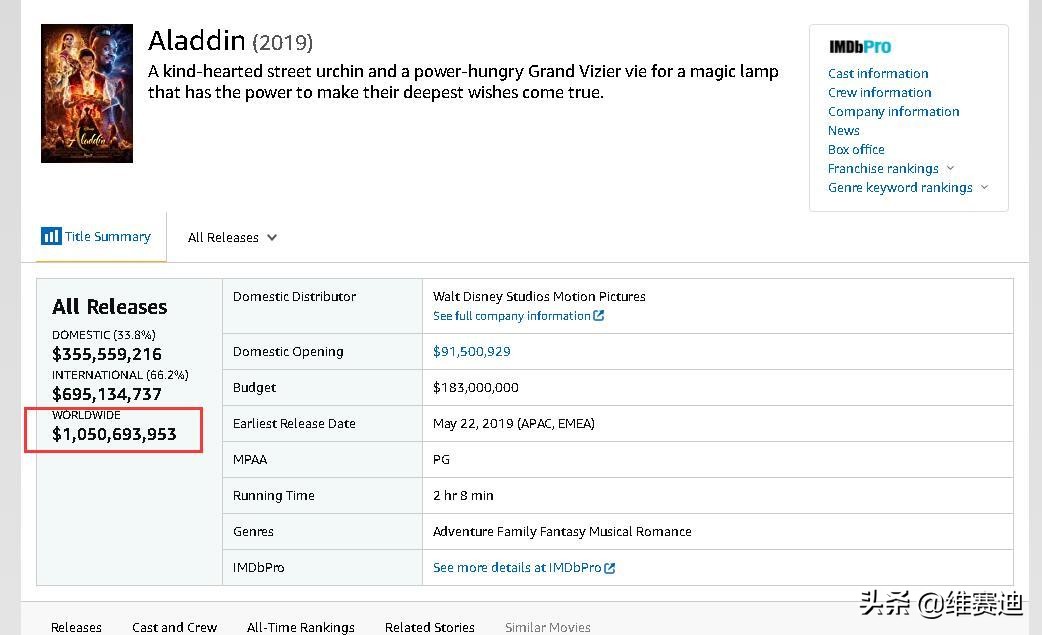Click the genres list Adventure Family Fantasy

(562, 531)
